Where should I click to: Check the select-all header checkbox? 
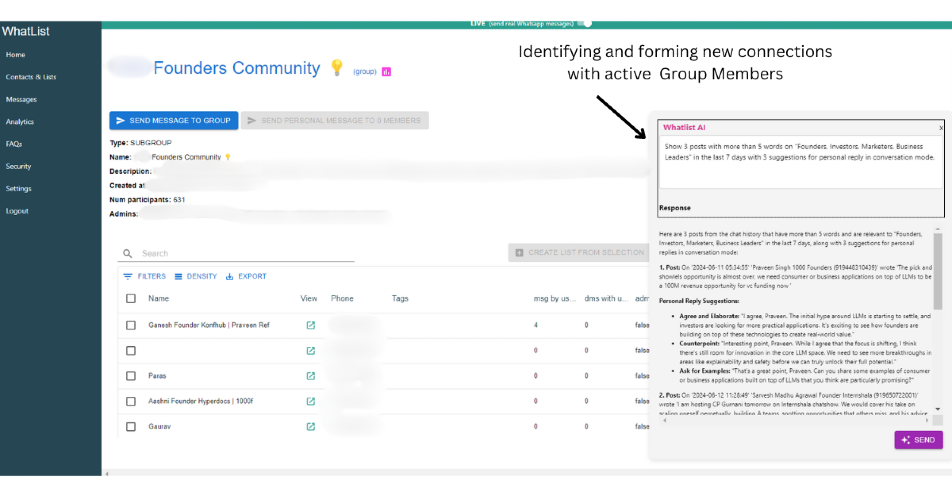(131, 299)
